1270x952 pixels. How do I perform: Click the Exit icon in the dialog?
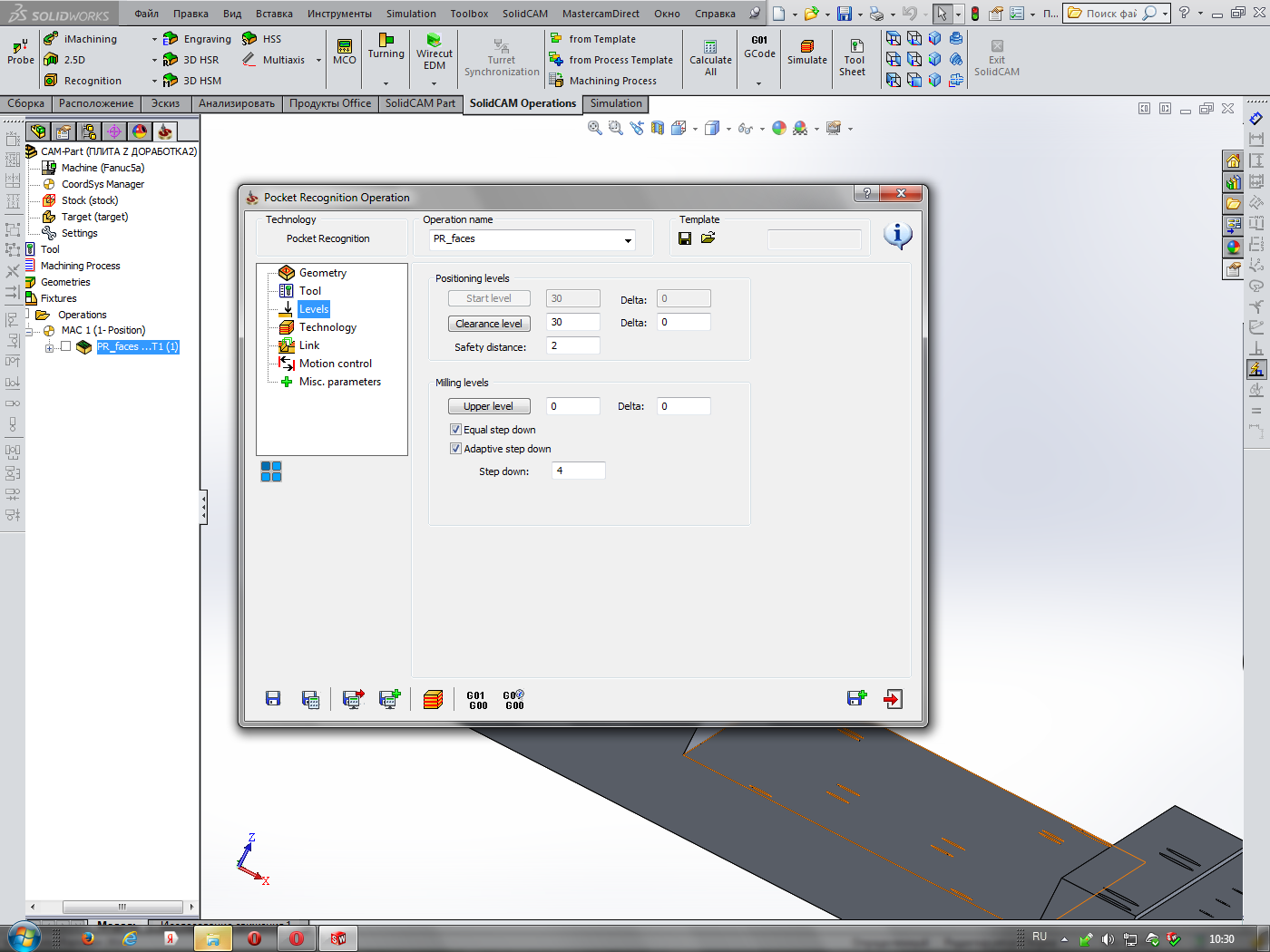(x=893, y=699)
